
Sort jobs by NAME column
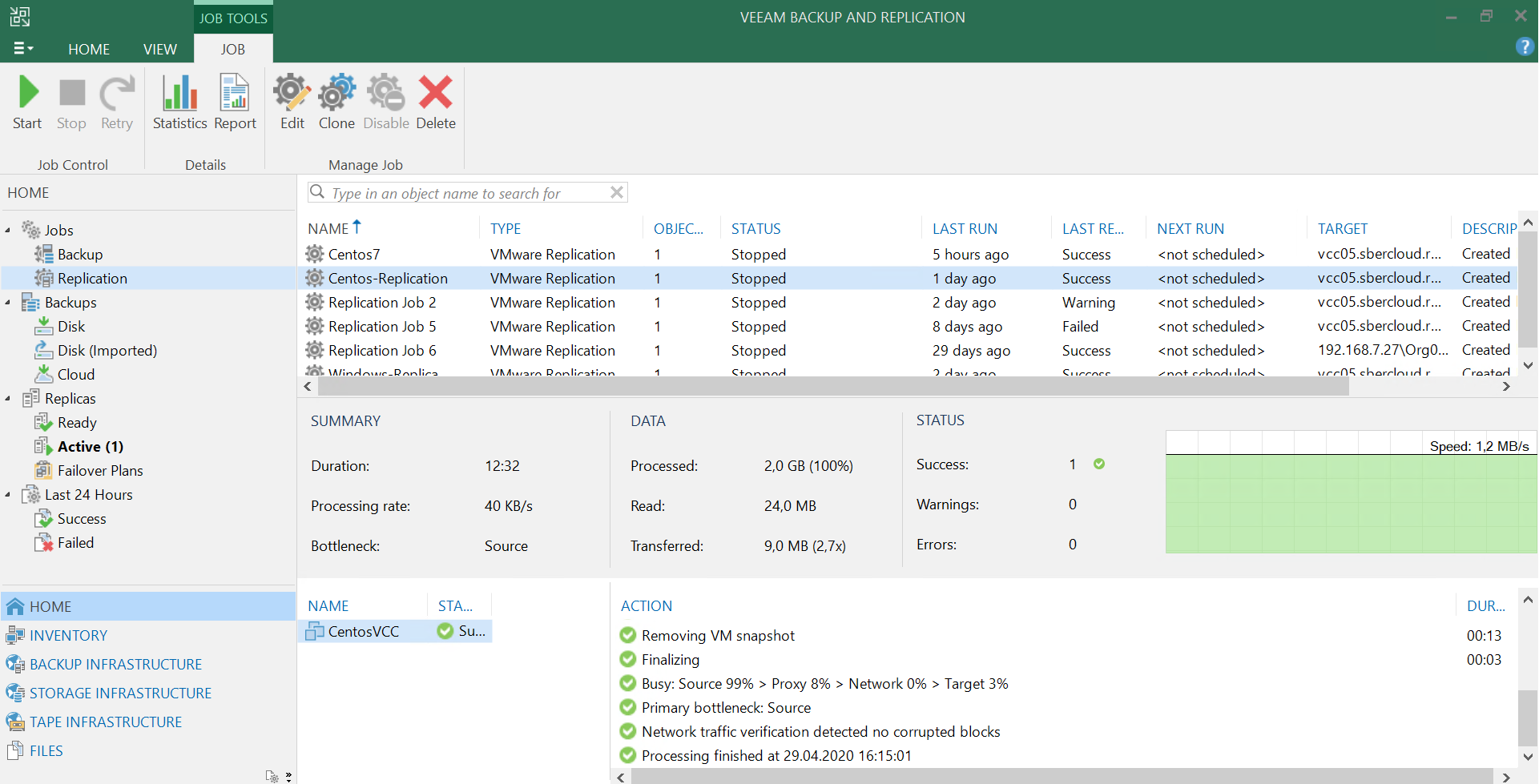(x=328, y=229)
